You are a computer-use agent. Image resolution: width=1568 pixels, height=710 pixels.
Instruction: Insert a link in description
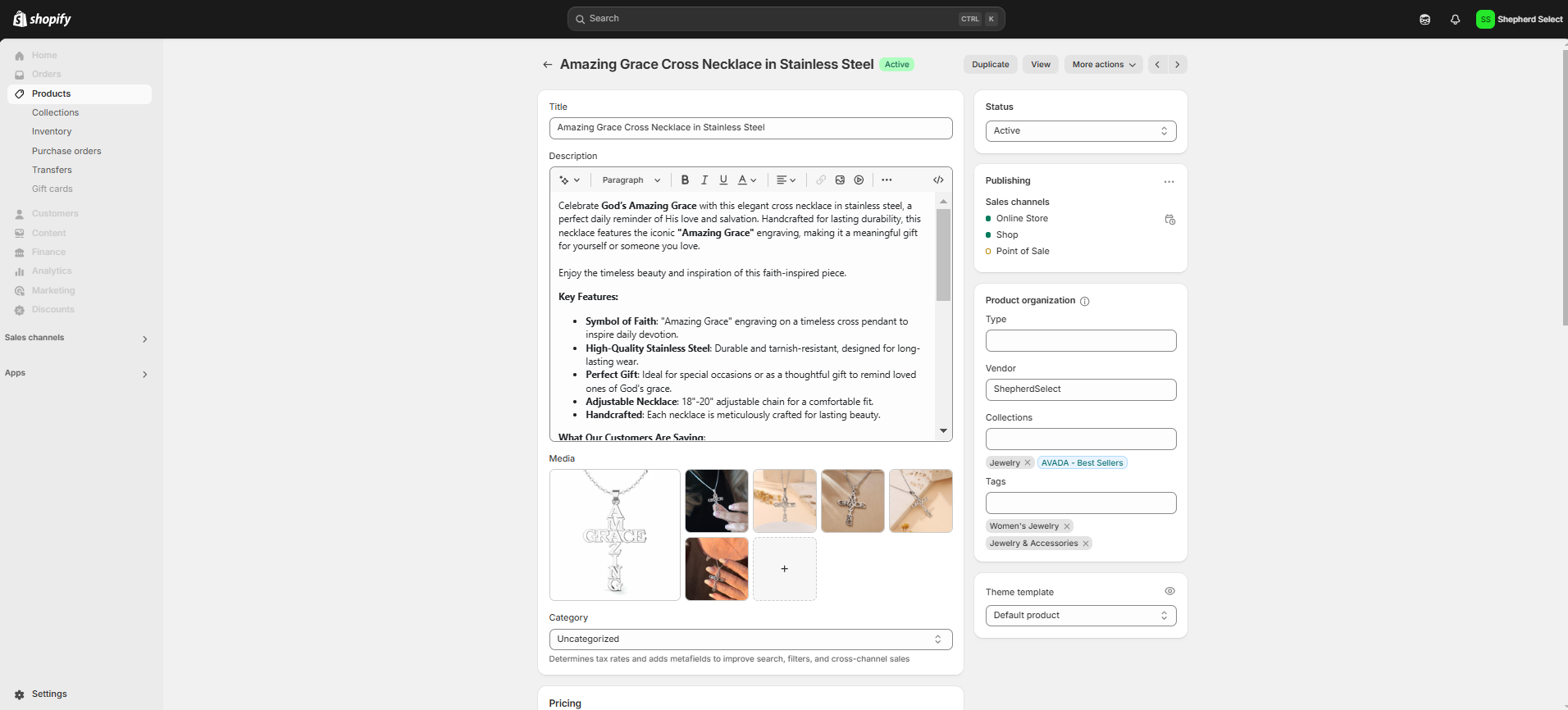[821, 180]
